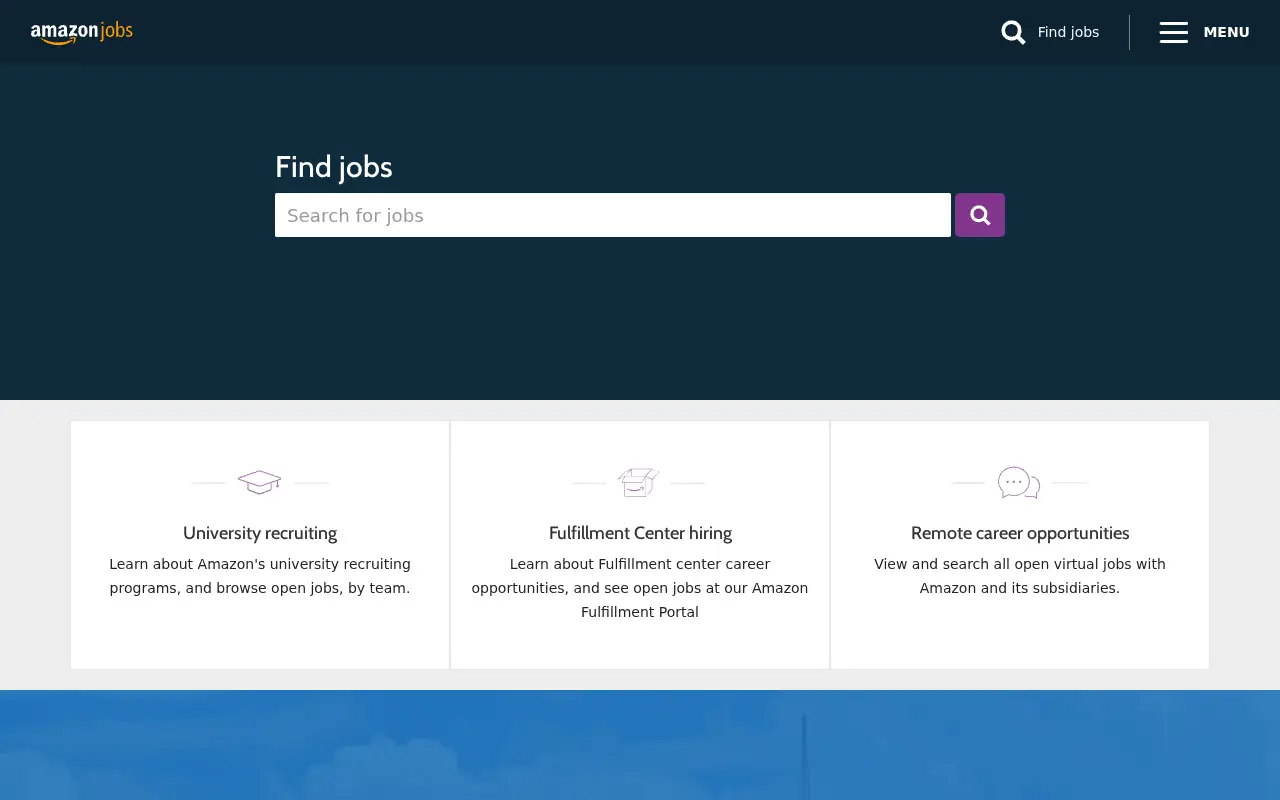This screenshot has height=800, width=1280.
Task: Click the magnifier icon beside Find jobs
Action: (1013, 32)
